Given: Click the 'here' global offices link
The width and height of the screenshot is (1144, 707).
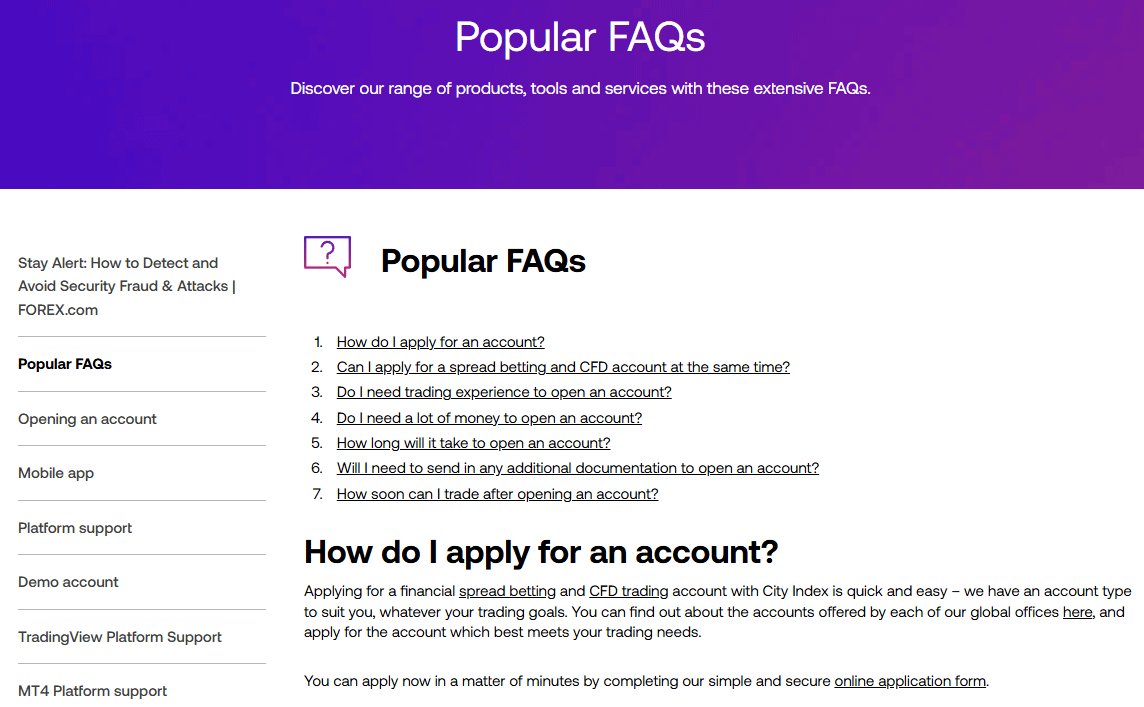Looking at the screenshot, I should 1077,612.
